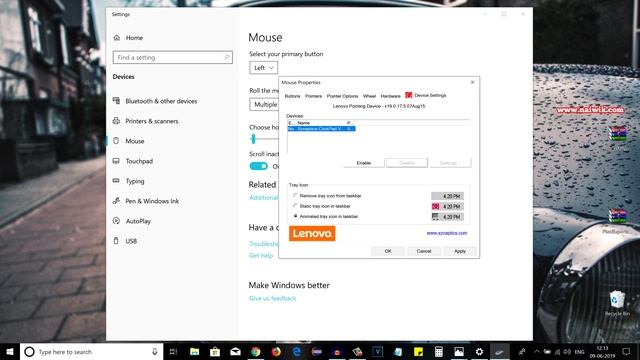This screenshot has height=360, width=640.
Task: Toggle the Scroll inactive windows switch
Action: click(x=258, y=166)
